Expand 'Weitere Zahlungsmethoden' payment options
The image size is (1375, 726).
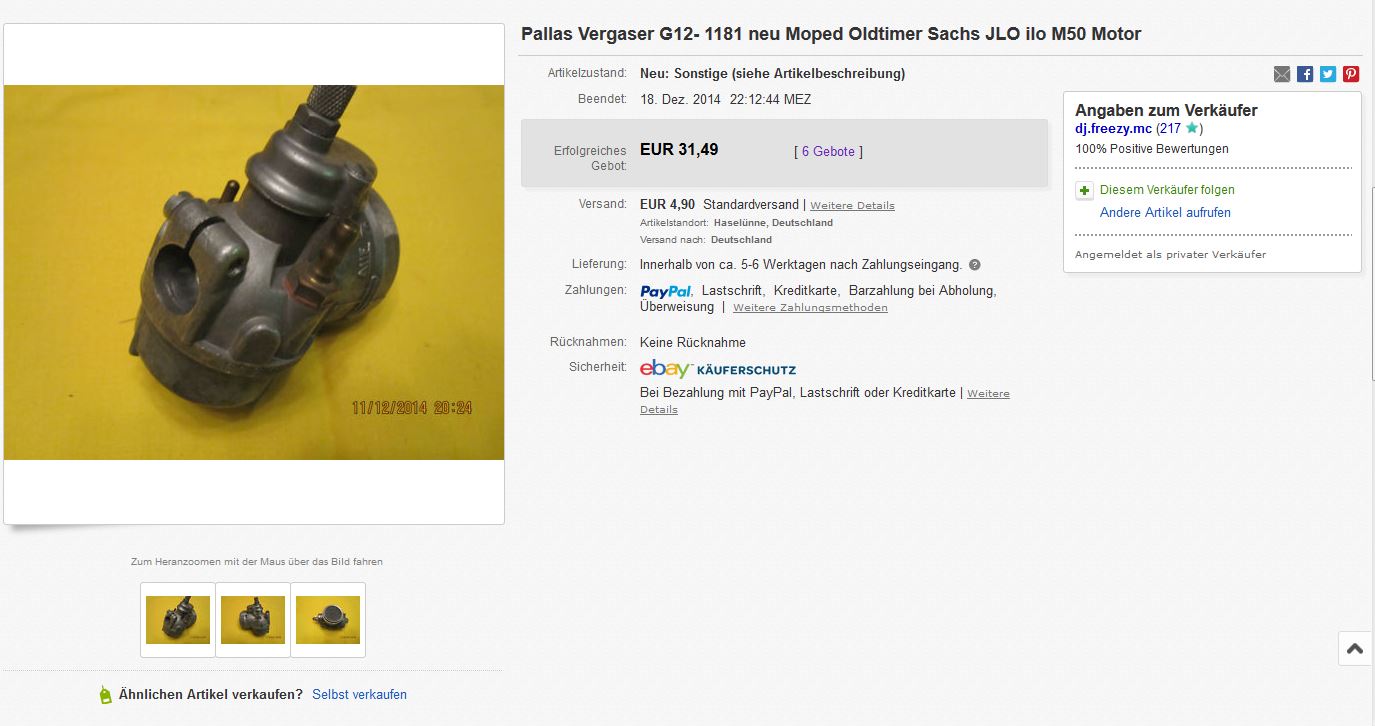coord(810,308)
